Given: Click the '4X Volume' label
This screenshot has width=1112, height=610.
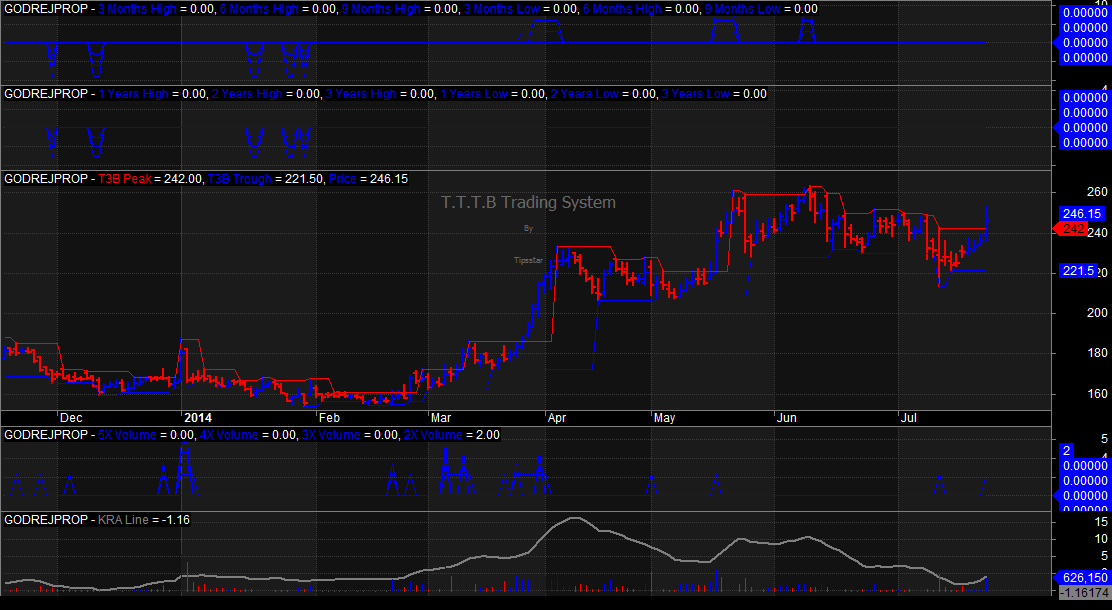Looking at the screenshot, I should click(229, 436).
